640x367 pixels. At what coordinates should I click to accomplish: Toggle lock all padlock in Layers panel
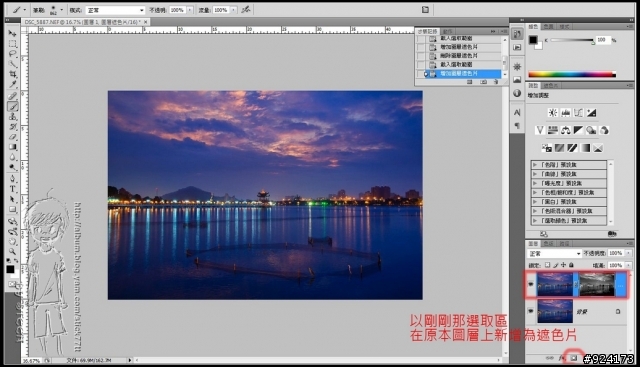click(571, 265)
